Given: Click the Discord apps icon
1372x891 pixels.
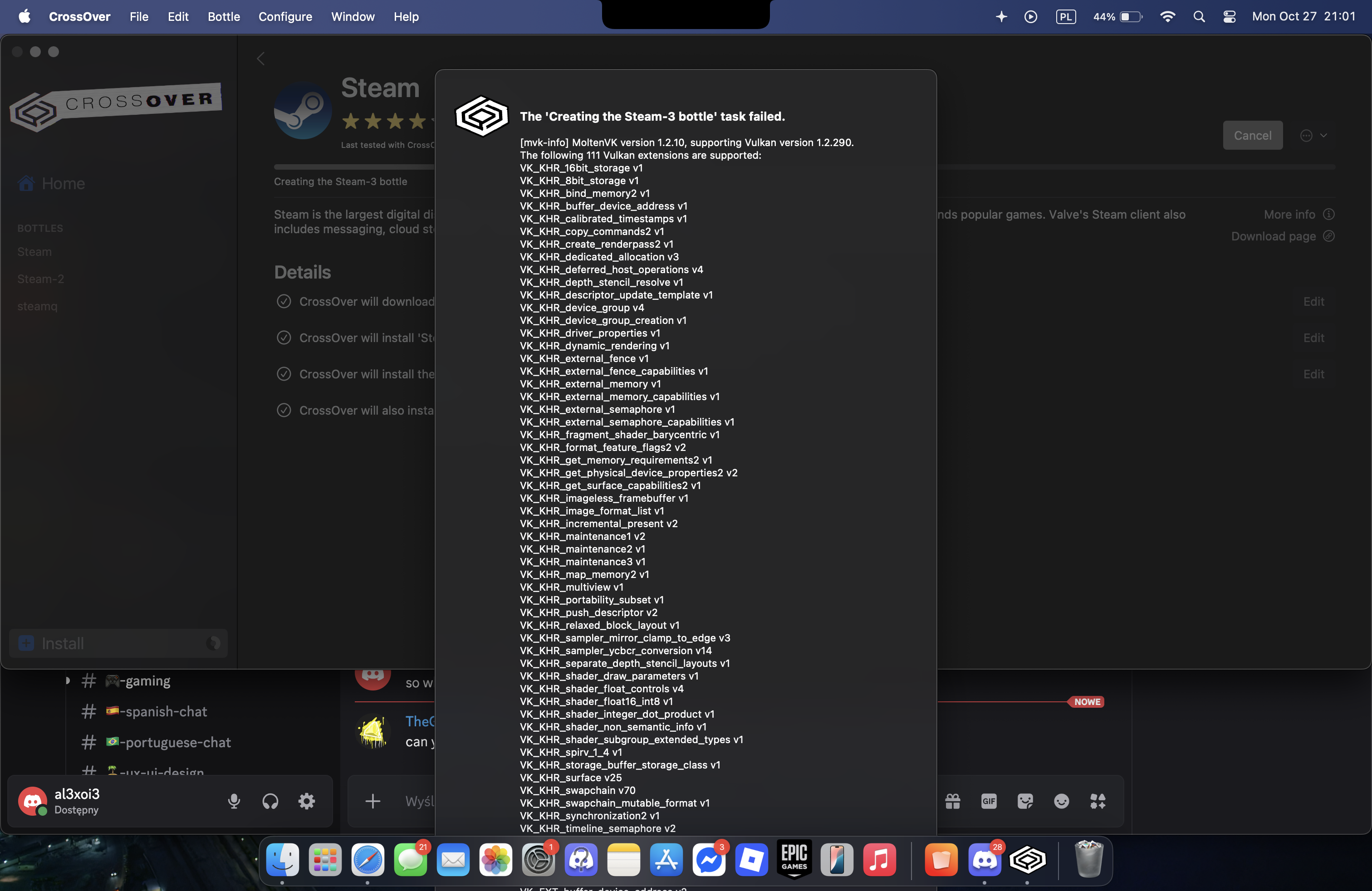Looking at the screenshot, I should [1098, 801].
